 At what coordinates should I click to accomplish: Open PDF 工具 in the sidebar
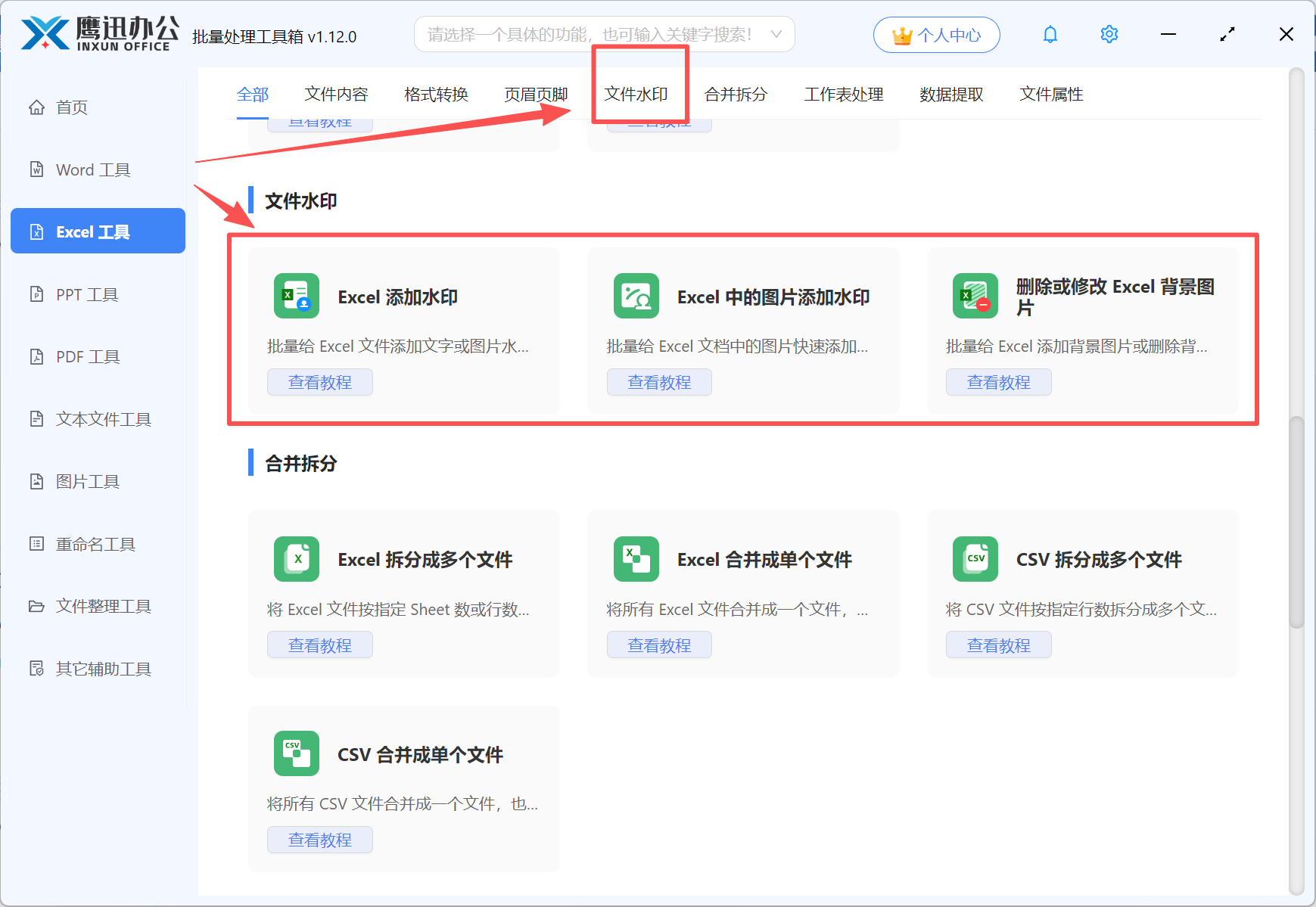pyautogui.click(x=88, y=356)
